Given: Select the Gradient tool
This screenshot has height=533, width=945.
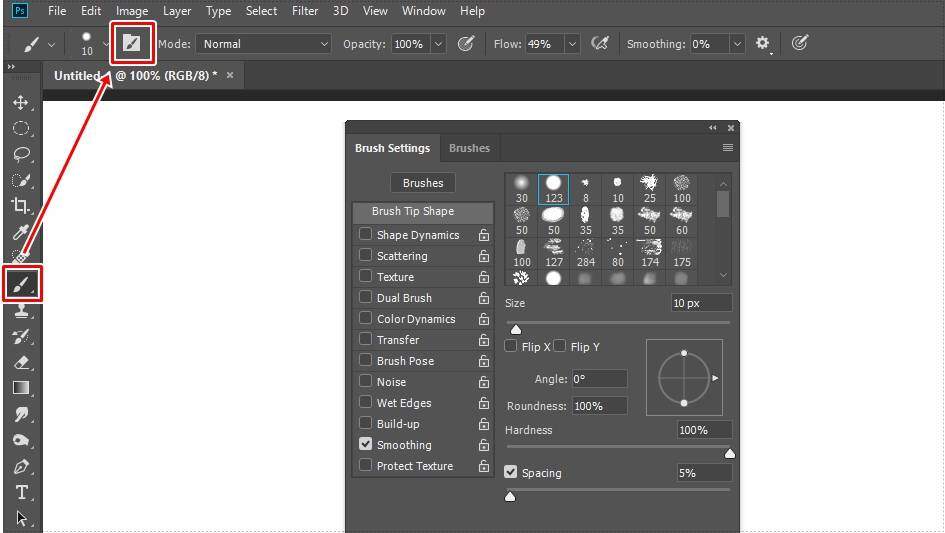Looking at the screenshot, I should coord(21,388).
